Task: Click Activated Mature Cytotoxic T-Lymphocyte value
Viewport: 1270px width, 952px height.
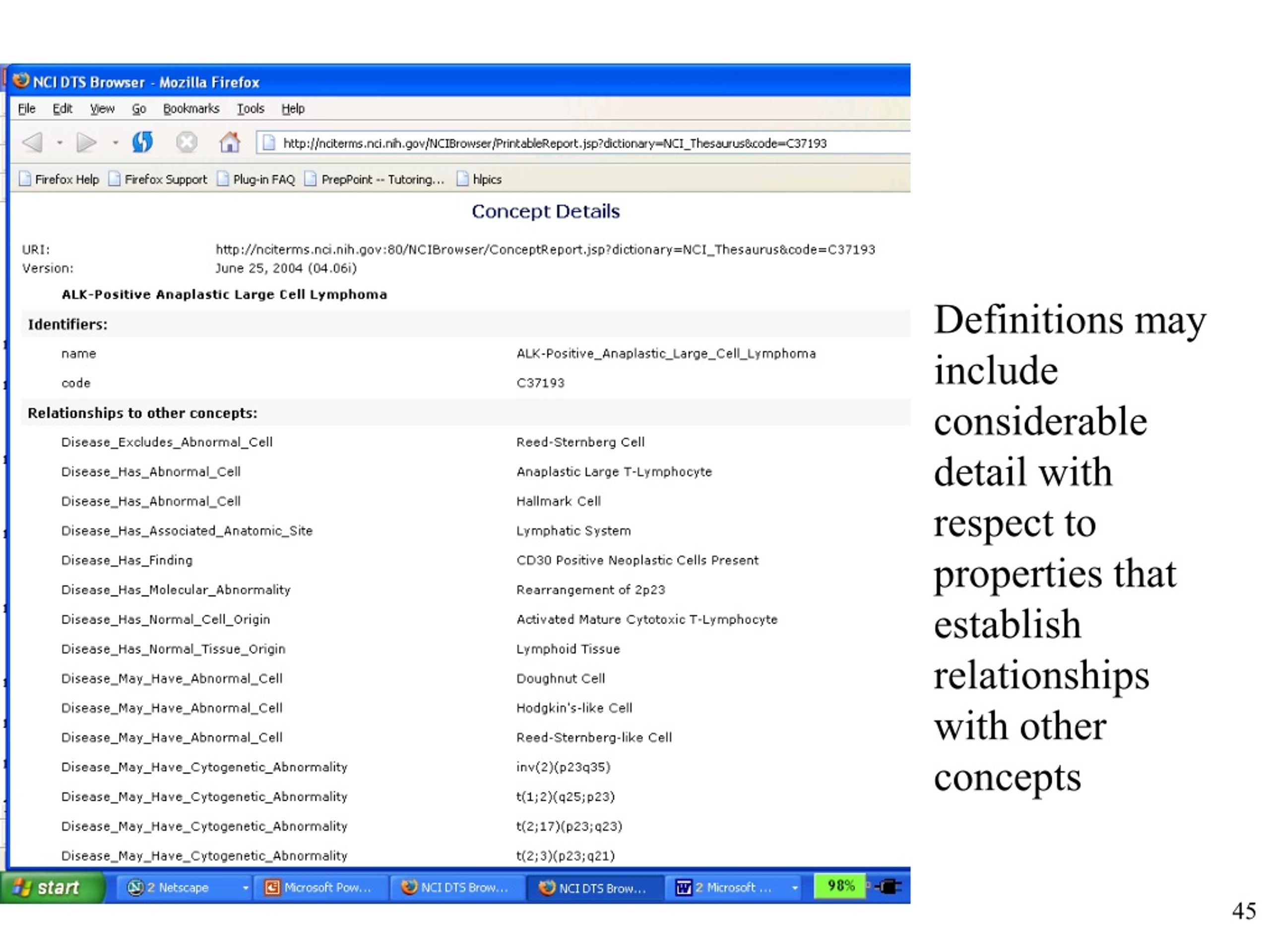Action: pyautogui.click(x=647, y=619)
